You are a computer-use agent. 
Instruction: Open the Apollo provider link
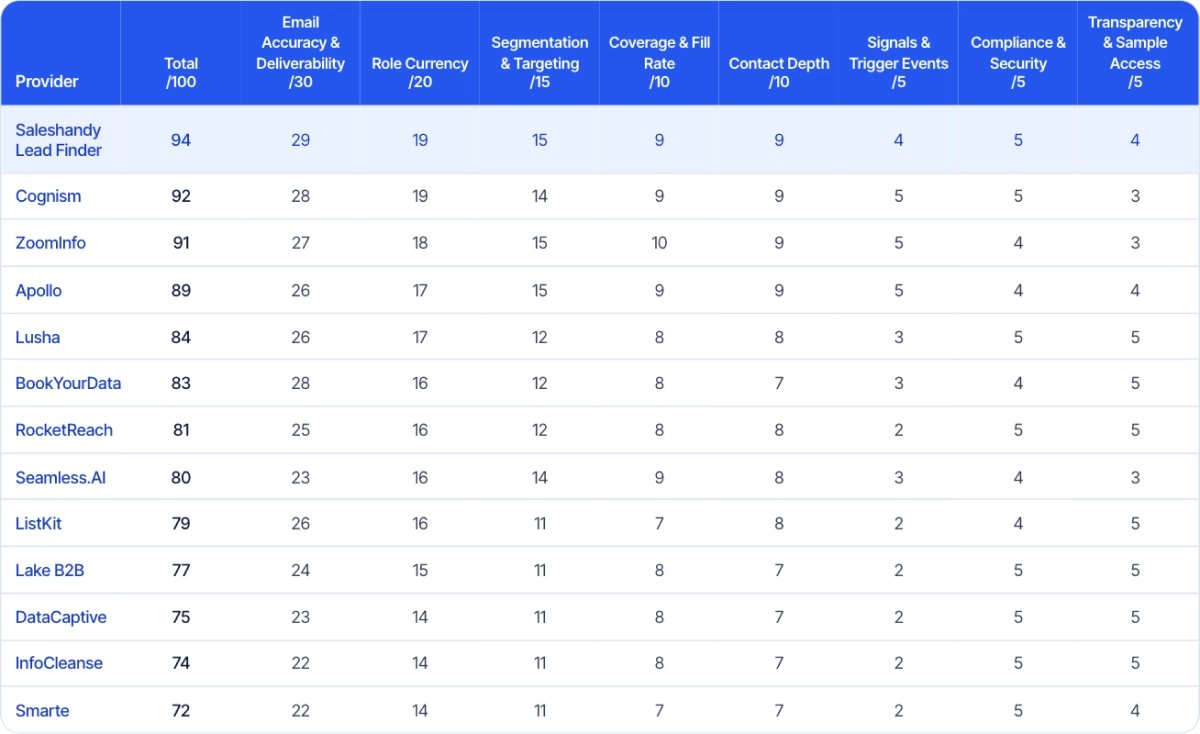39,290
